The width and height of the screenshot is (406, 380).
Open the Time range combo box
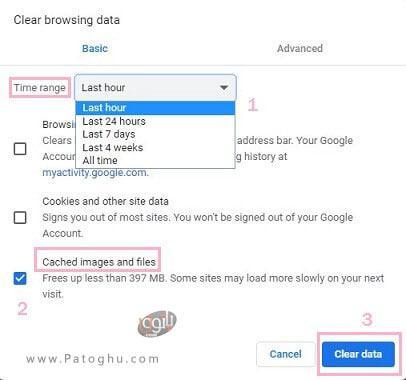point(155,88)
